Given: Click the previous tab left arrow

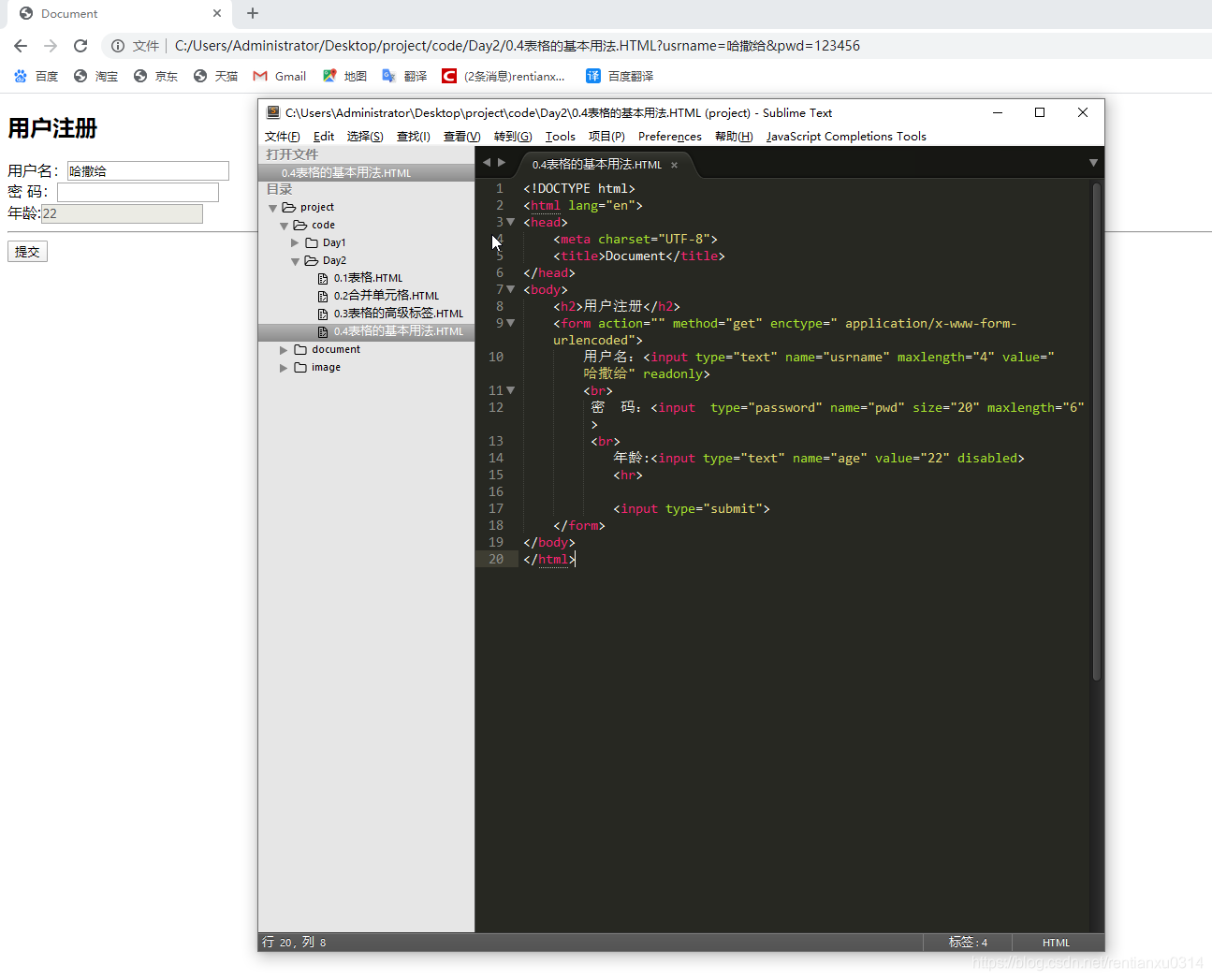Looking at the screenshot, I should 487,163.
